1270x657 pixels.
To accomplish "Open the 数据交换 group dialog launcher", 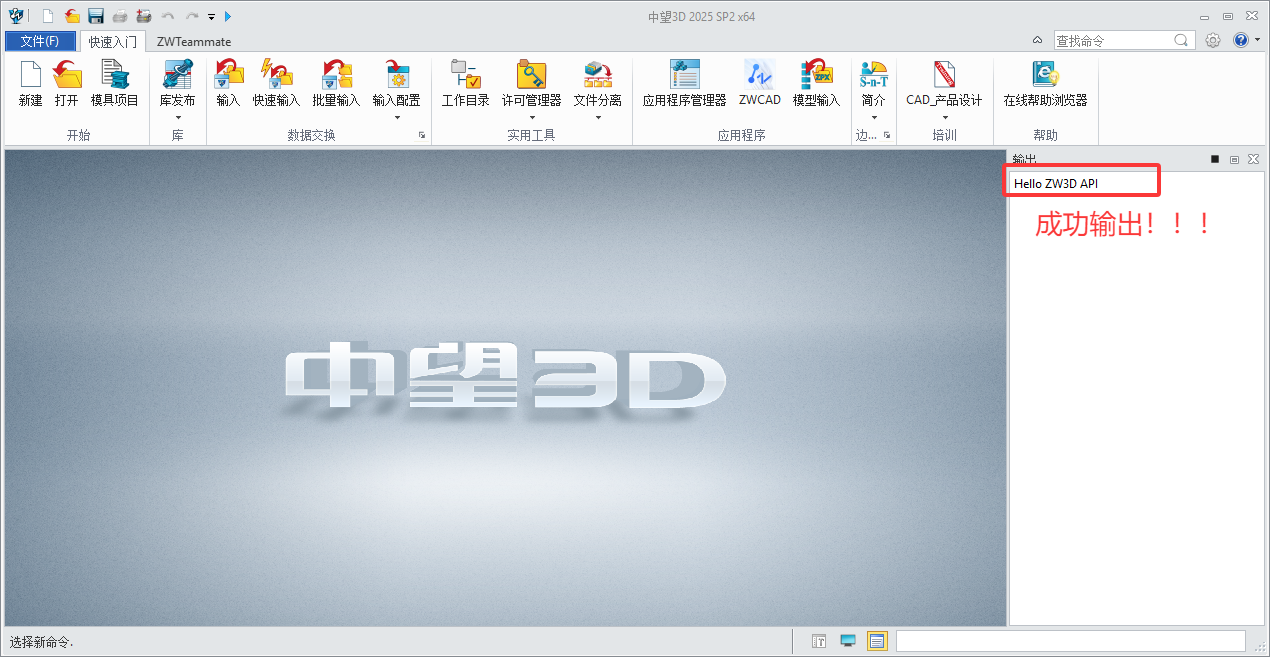I will [422, 135].
